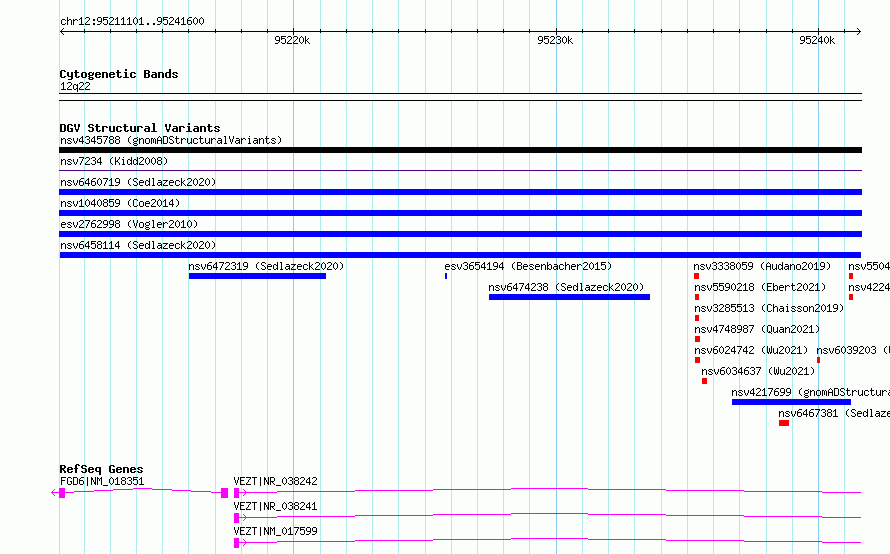890x554 pixels.
Task: Click the blue bar under nsv6458114
Action: (460, 255)
